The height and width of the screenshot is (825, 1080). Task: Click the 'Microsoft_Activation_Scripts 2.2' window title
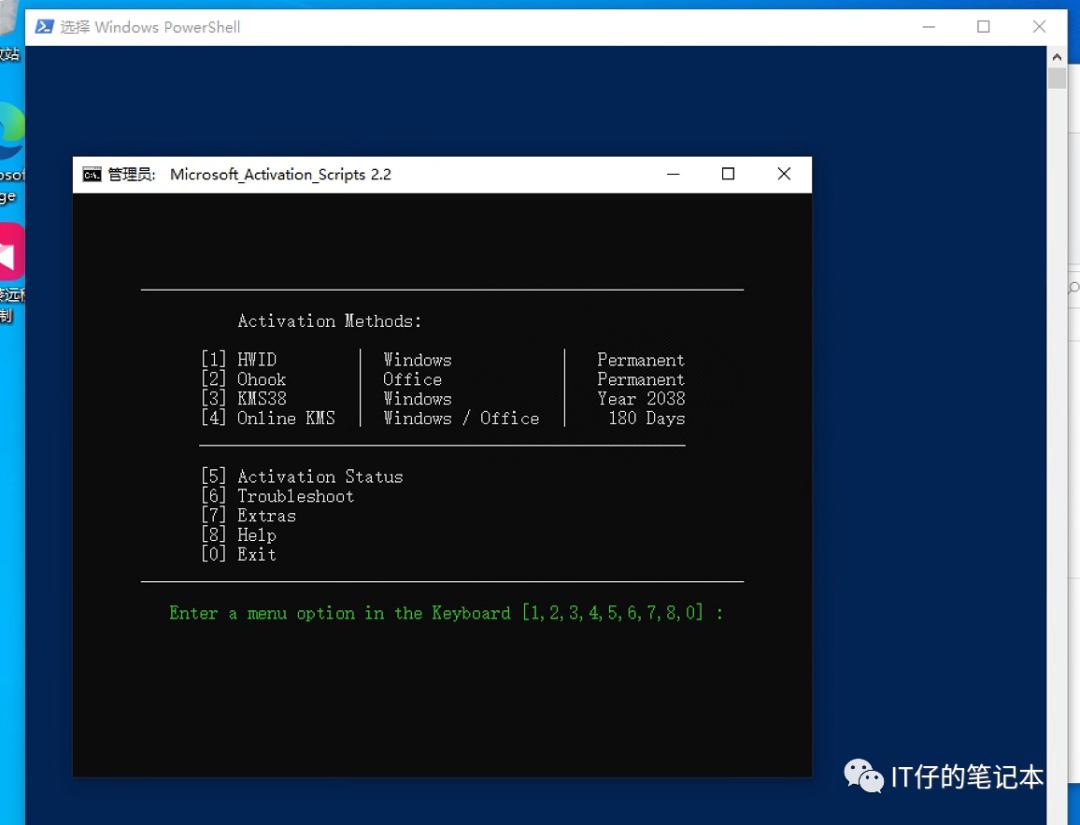point(280,174)
